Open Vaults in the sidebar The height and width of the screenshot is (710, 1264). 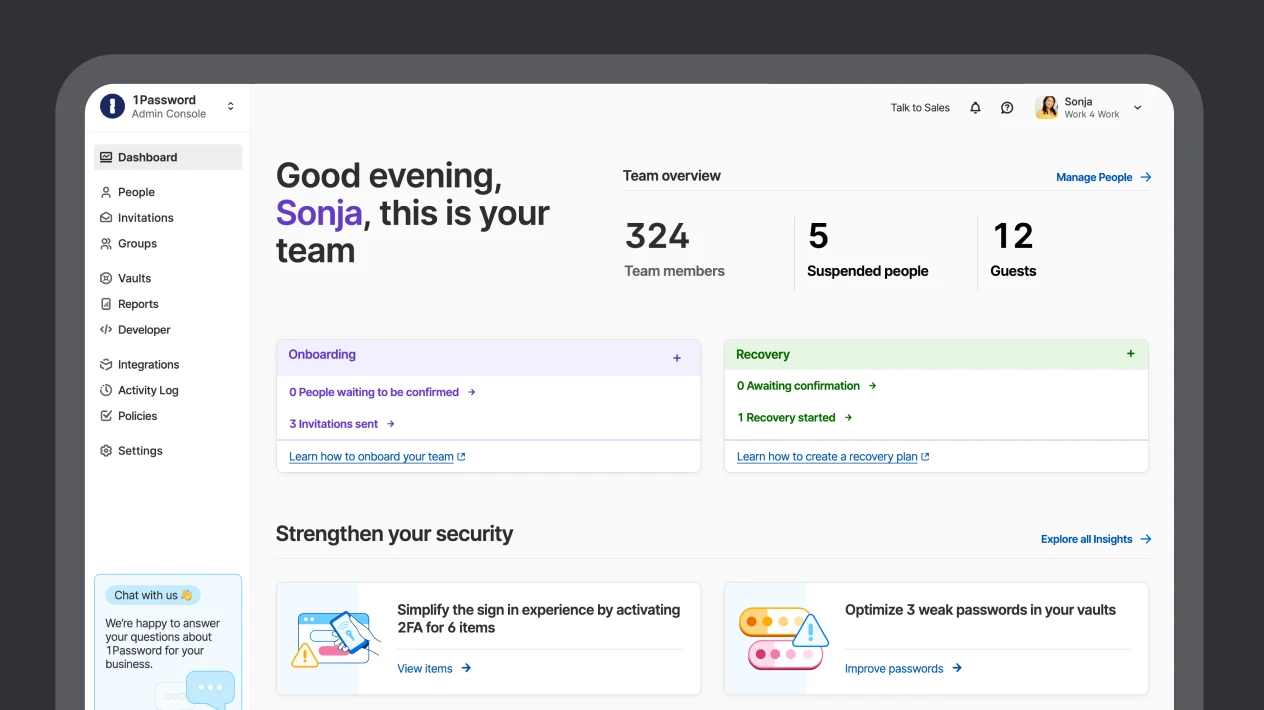point(134,278)
